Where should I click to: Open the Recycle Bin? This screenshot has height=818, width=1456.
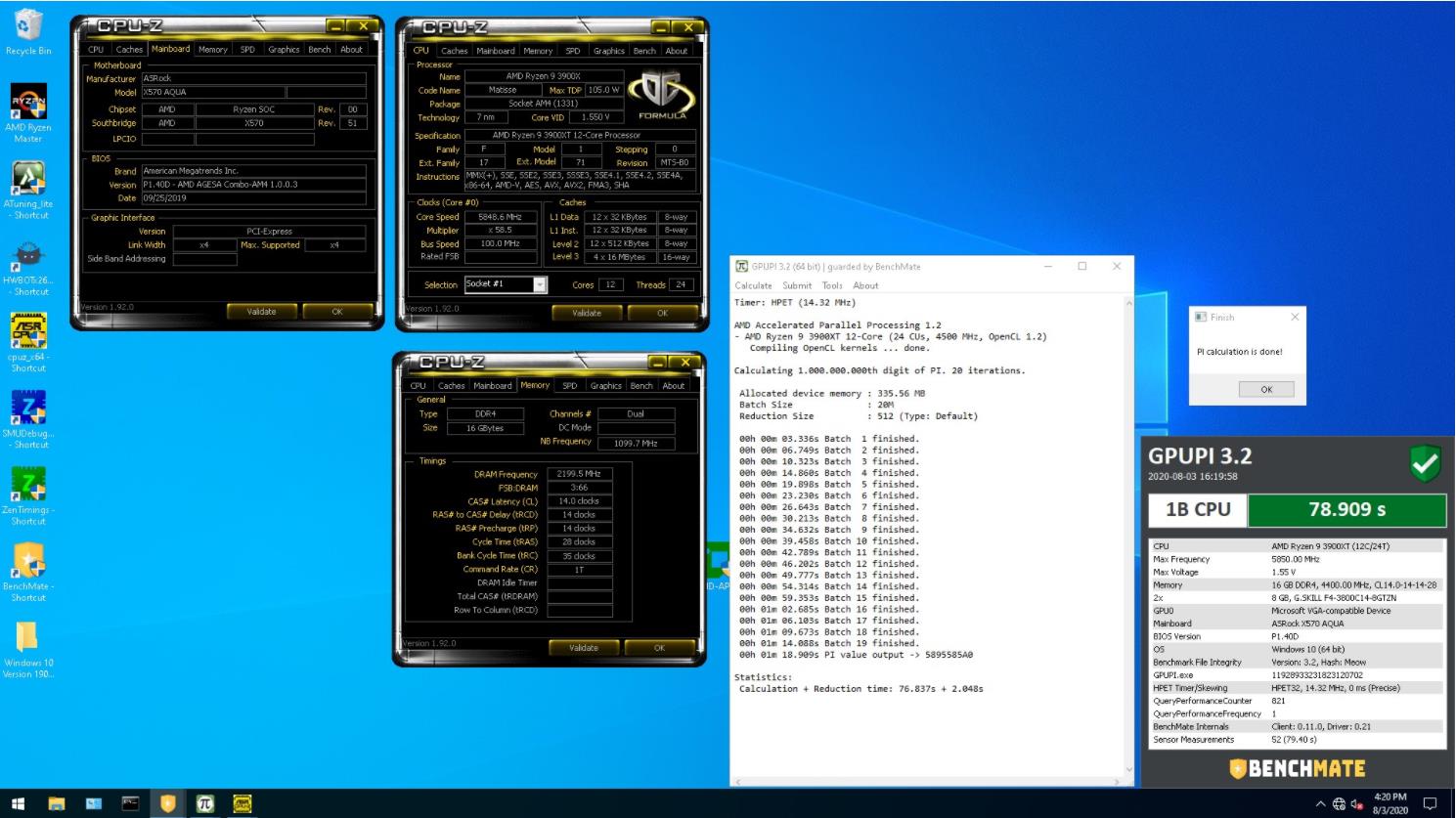[27, 24]
